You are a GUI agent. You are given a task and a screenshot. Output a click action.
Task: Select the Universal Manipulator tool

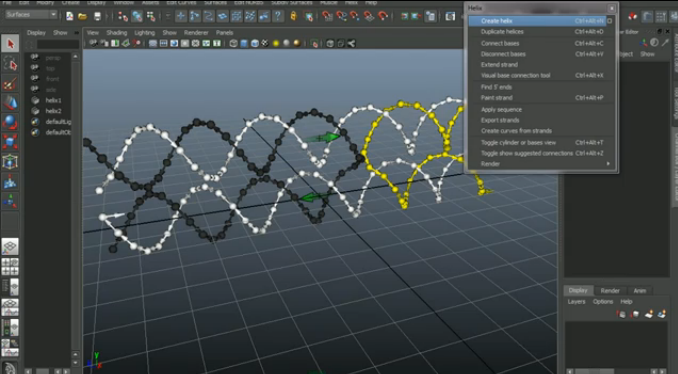10,162
